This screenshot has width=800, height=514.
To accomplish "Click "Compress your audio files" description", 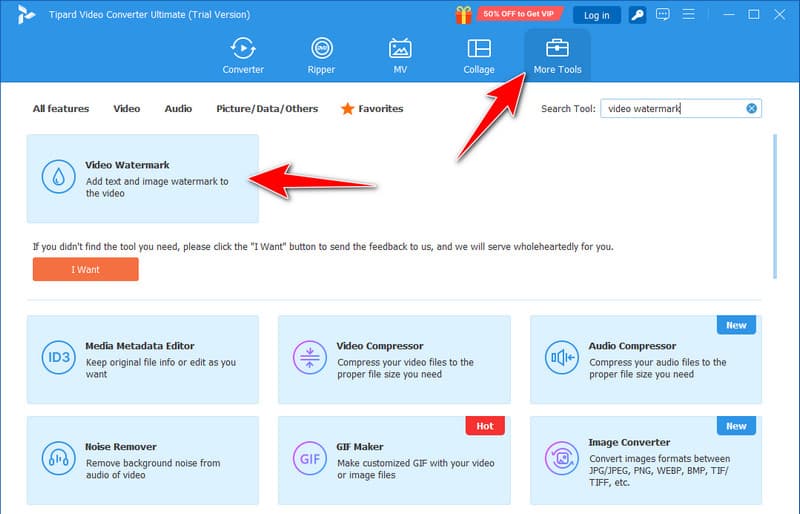I will tap(658, 368).
